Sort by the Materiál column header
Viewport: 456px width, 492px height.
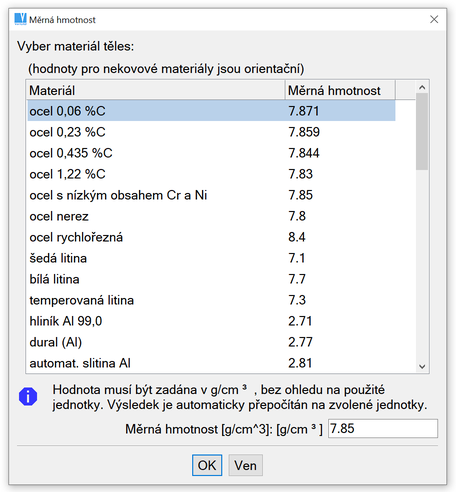click(x=155, y=90)
